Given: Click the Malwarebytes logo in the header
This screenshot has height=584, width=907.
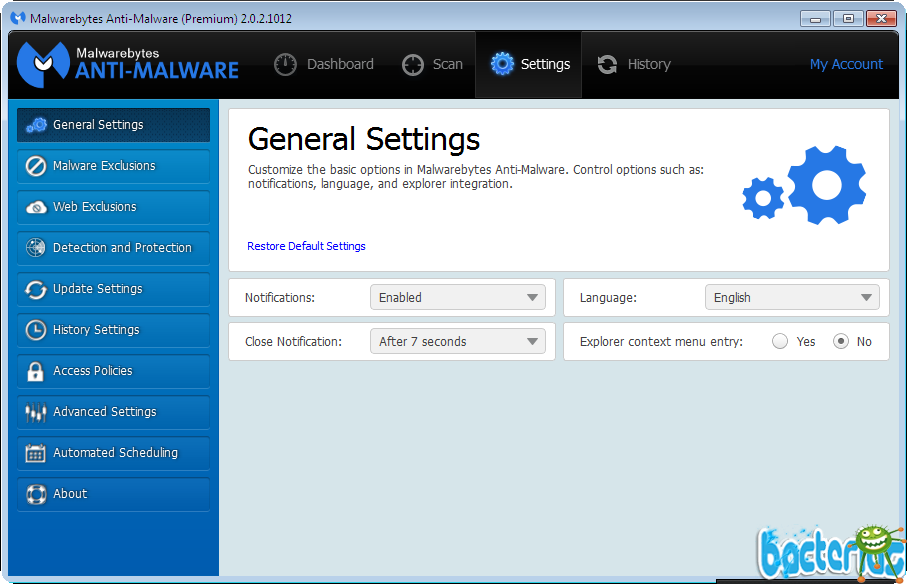Looking at the screenshot, I should [x=128, y=64].
